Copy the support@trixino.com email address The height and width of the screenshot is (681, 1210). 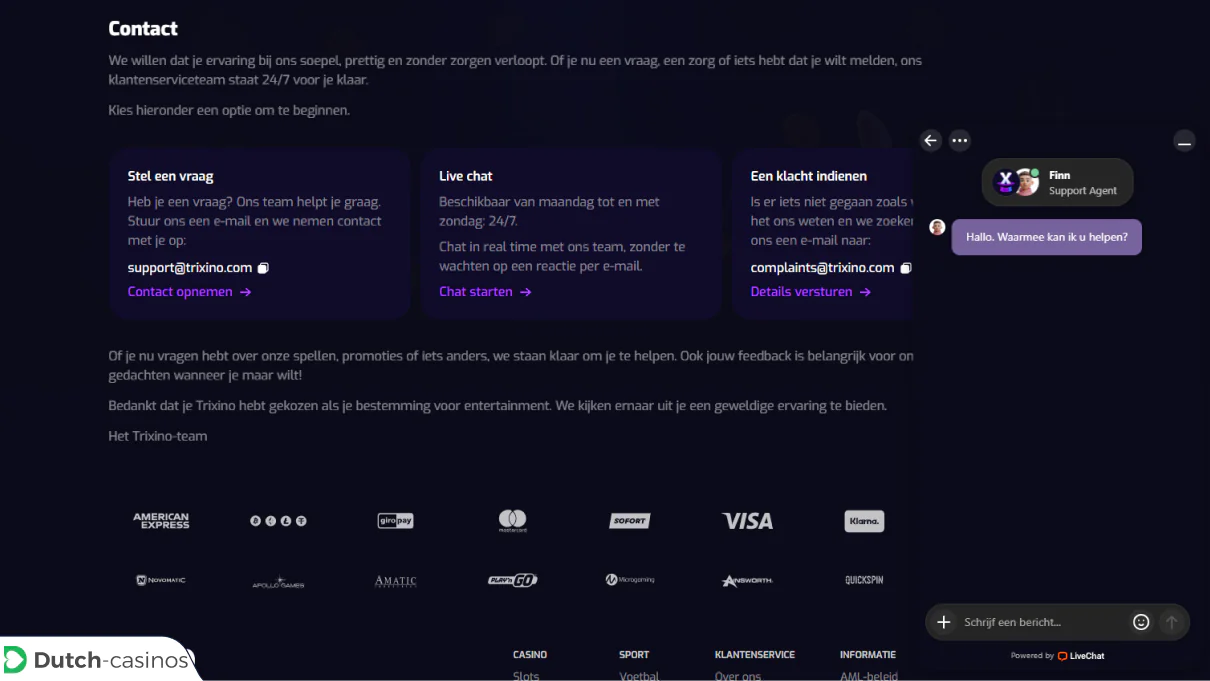(x=264, y=268)
